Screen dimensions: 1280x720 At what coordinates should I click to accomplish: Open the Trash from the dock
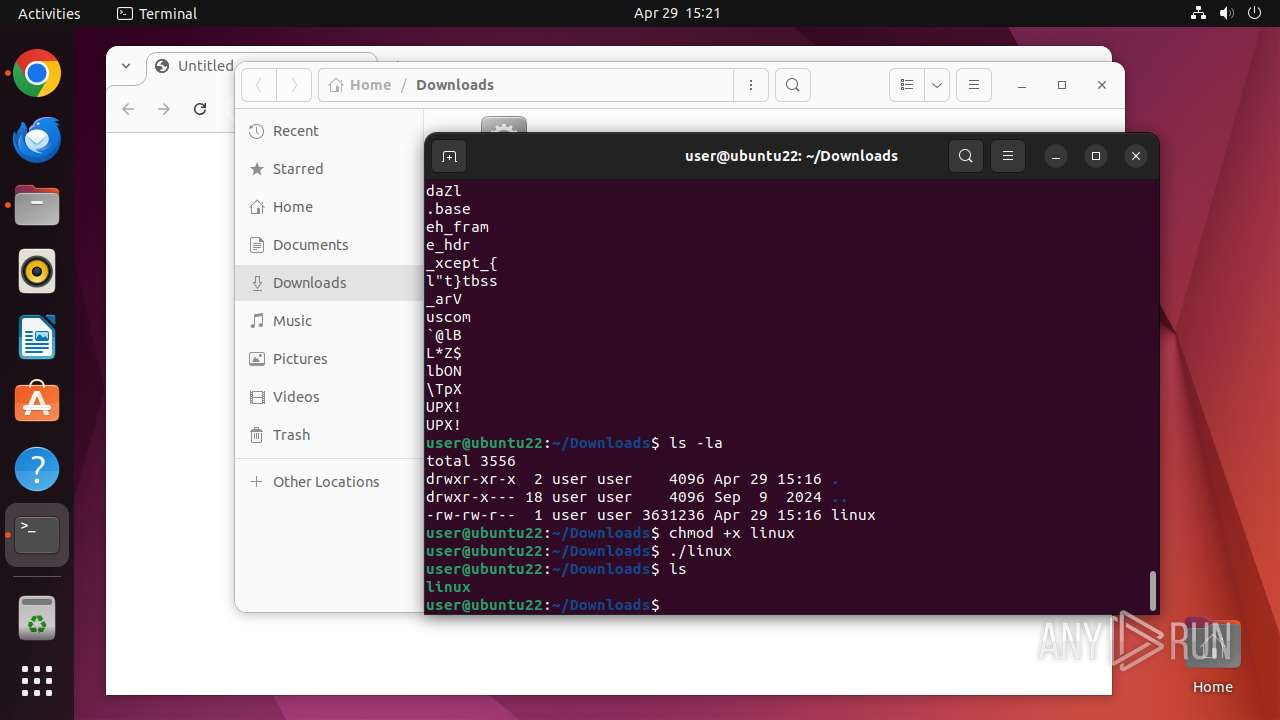[37, 617]
